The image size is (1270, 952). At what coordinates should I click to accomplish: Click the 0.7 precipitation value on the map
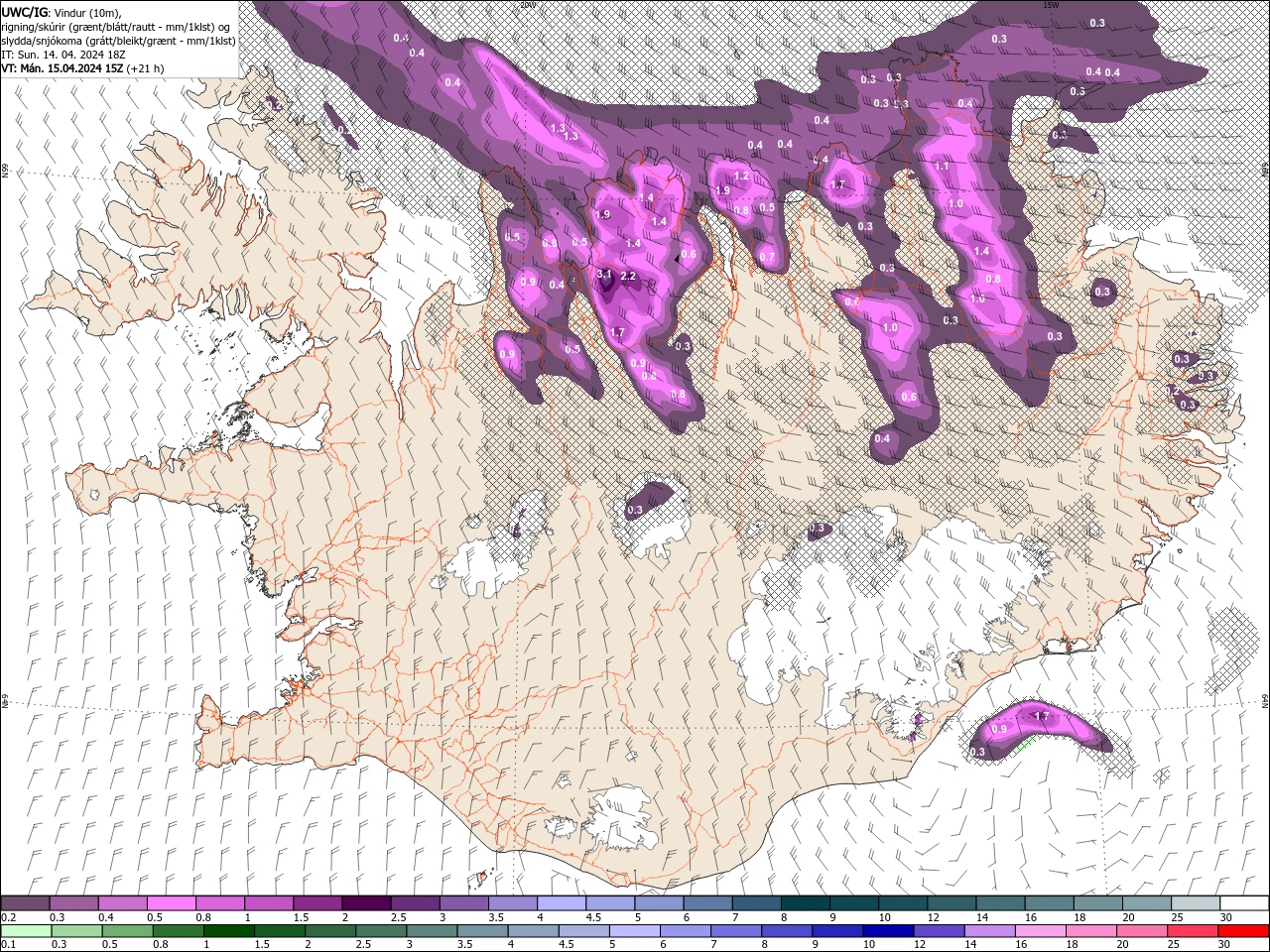pos(767,257)
